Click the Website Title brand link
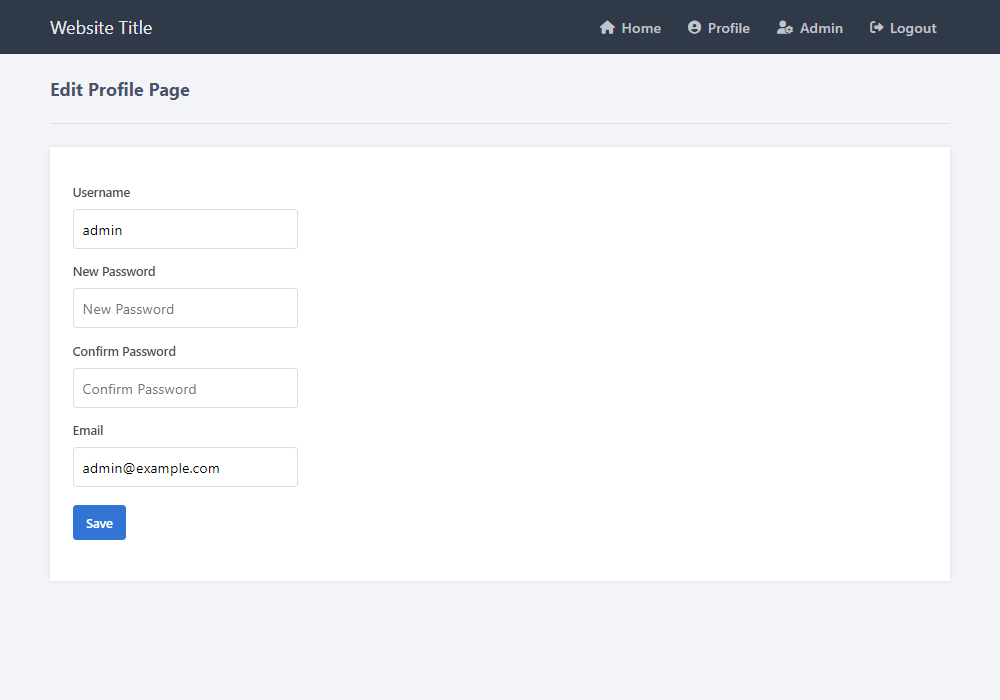Viewport: 1000px width, 700px height. coord(101,27)
